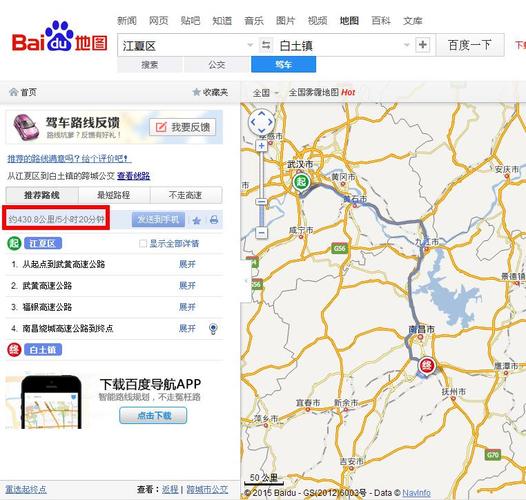Screen dimensions: 526x500
Task: Open the 白土镇 destination dropdown arrow
Action: point(407,45)
